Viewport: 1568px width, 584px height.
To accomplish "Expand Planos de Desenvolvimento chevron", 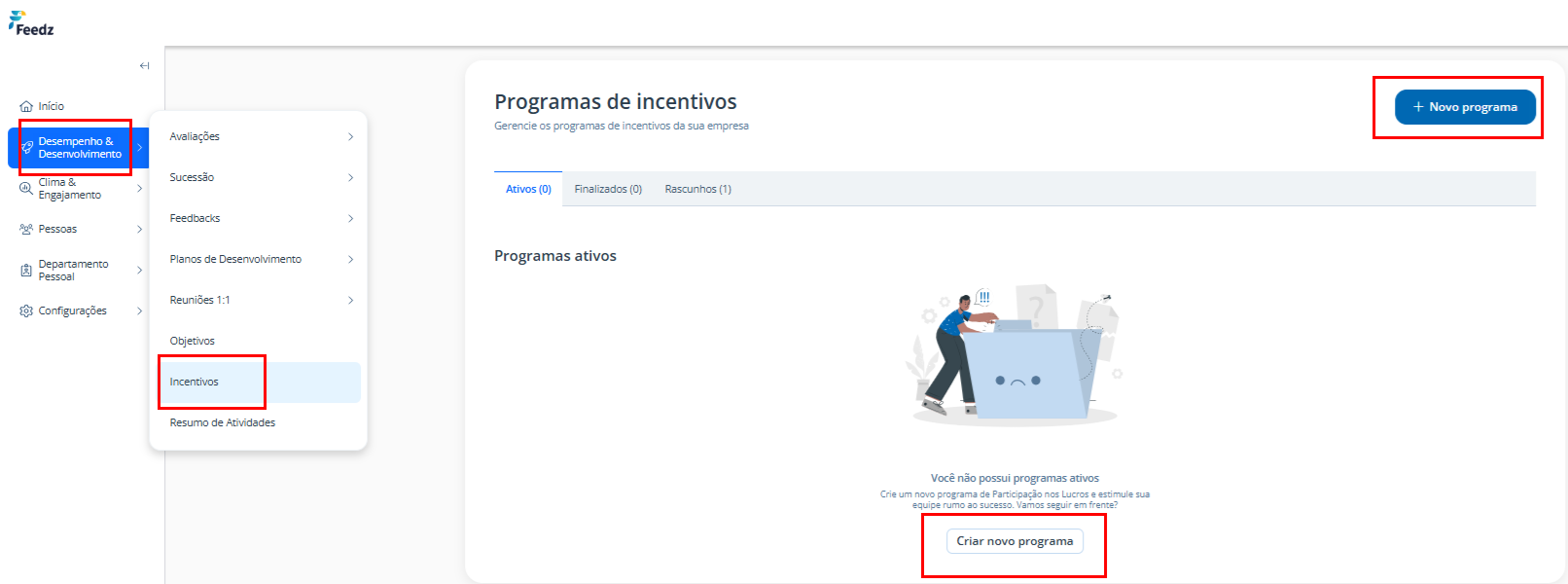I will pos(351,260).
